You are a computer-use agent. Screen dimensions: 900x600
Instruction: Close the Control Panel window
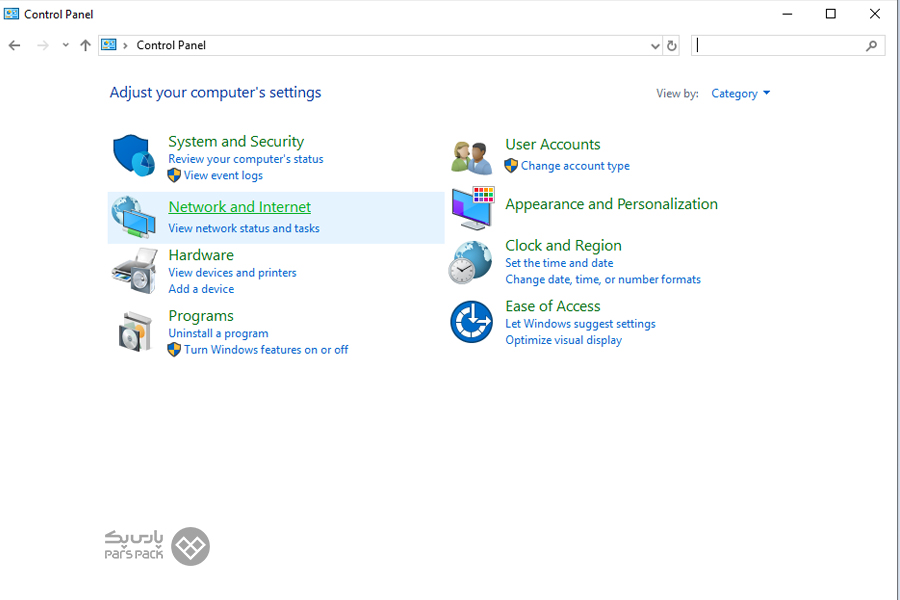(x=875, y=14)
